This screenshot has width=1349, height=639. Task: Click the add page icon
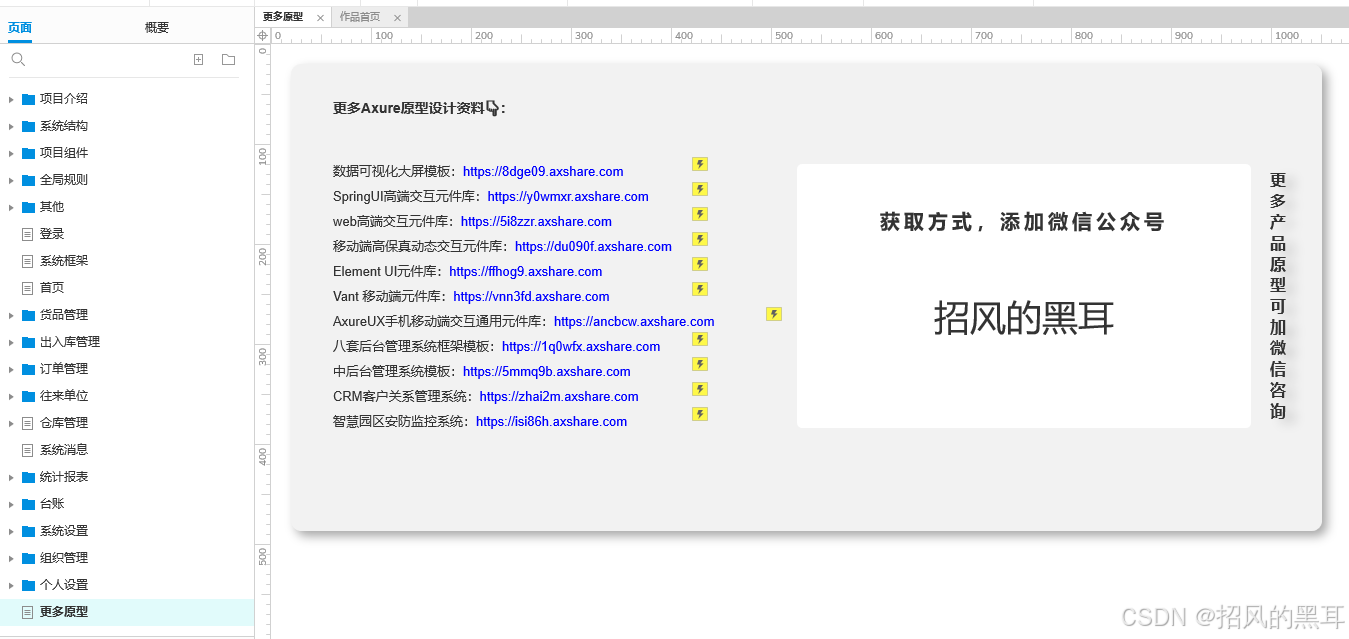[198, 60]
